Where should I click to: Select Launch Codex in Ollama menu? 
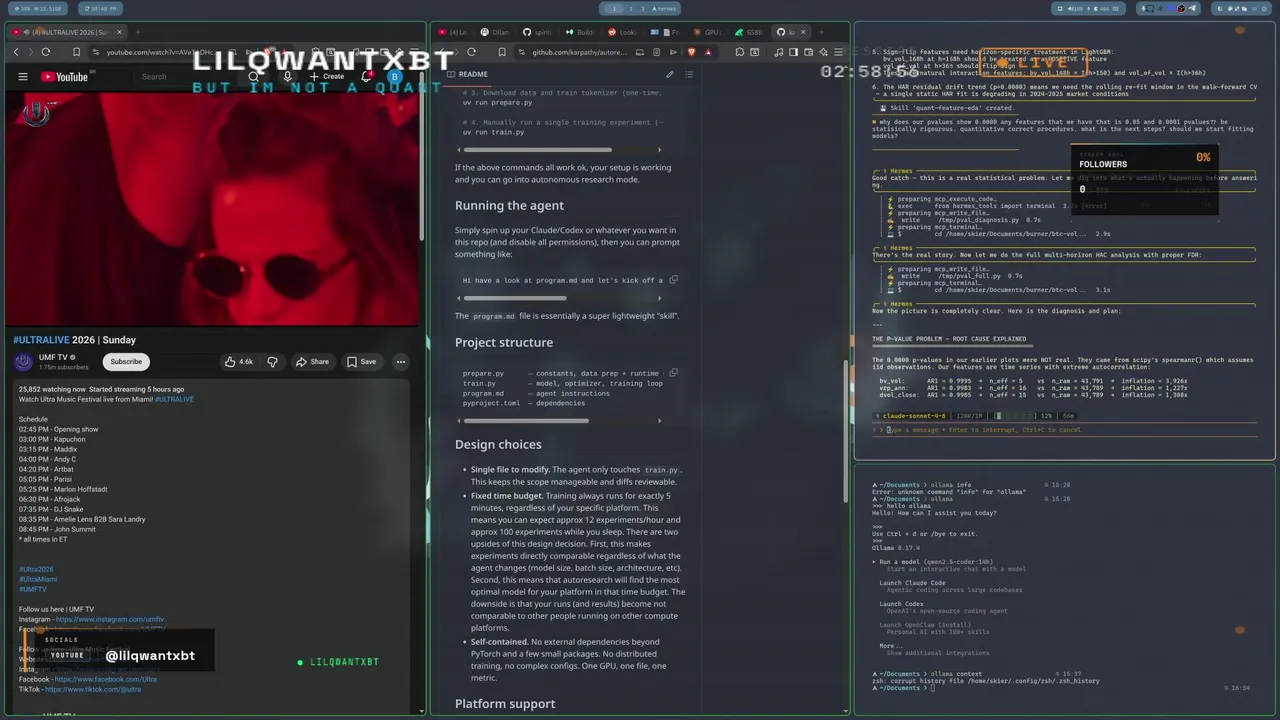click(x=901, y=604)
